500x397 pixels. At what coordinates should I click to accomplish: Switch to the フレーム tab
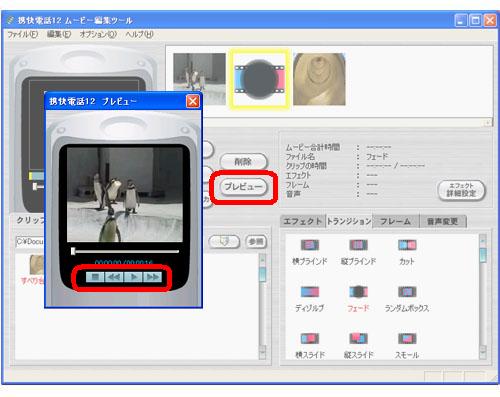[396, 221]
